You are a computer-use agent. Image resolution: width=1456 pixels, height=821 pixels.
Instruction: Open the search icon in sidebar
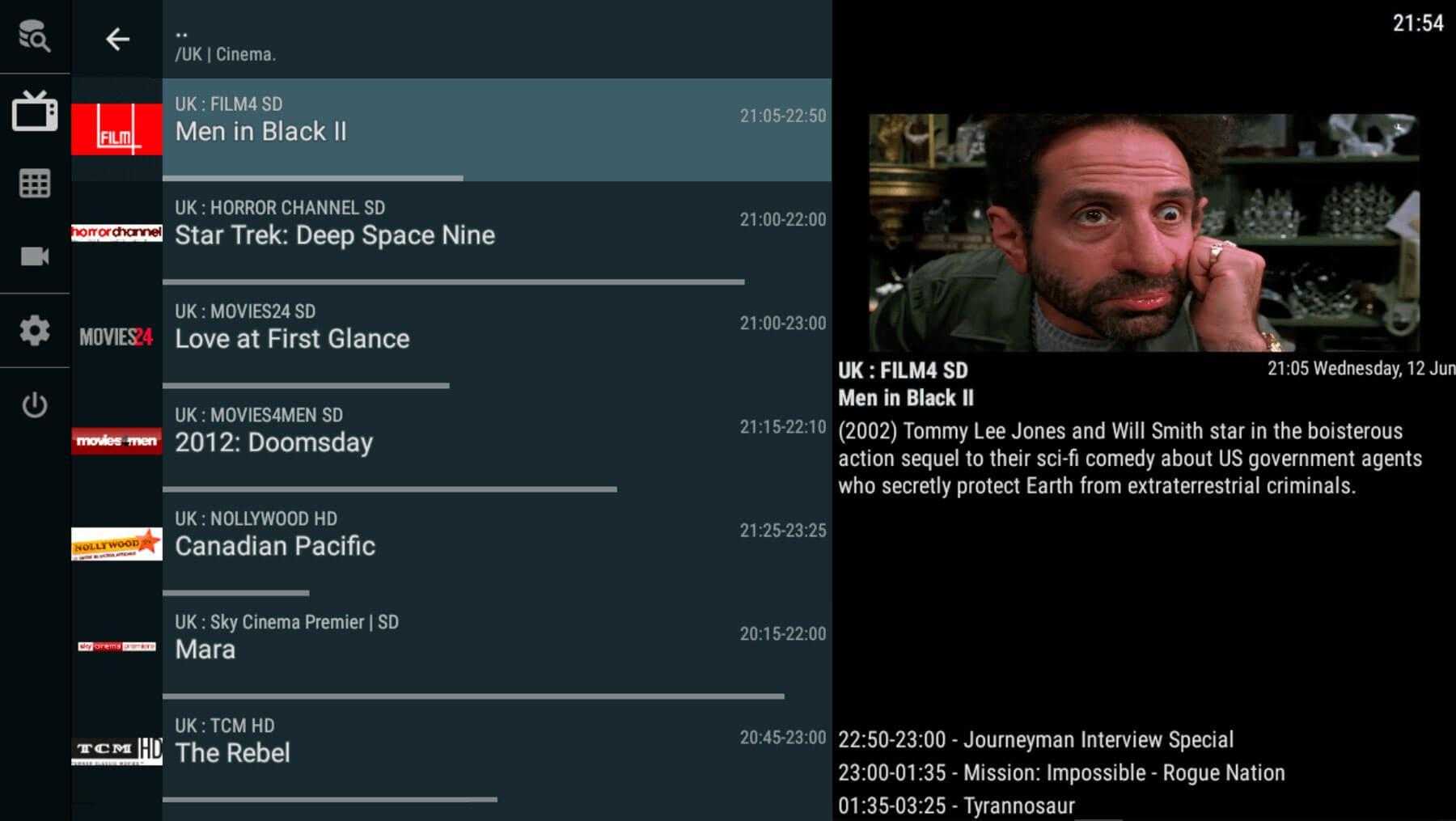click(x=34, y=36)
